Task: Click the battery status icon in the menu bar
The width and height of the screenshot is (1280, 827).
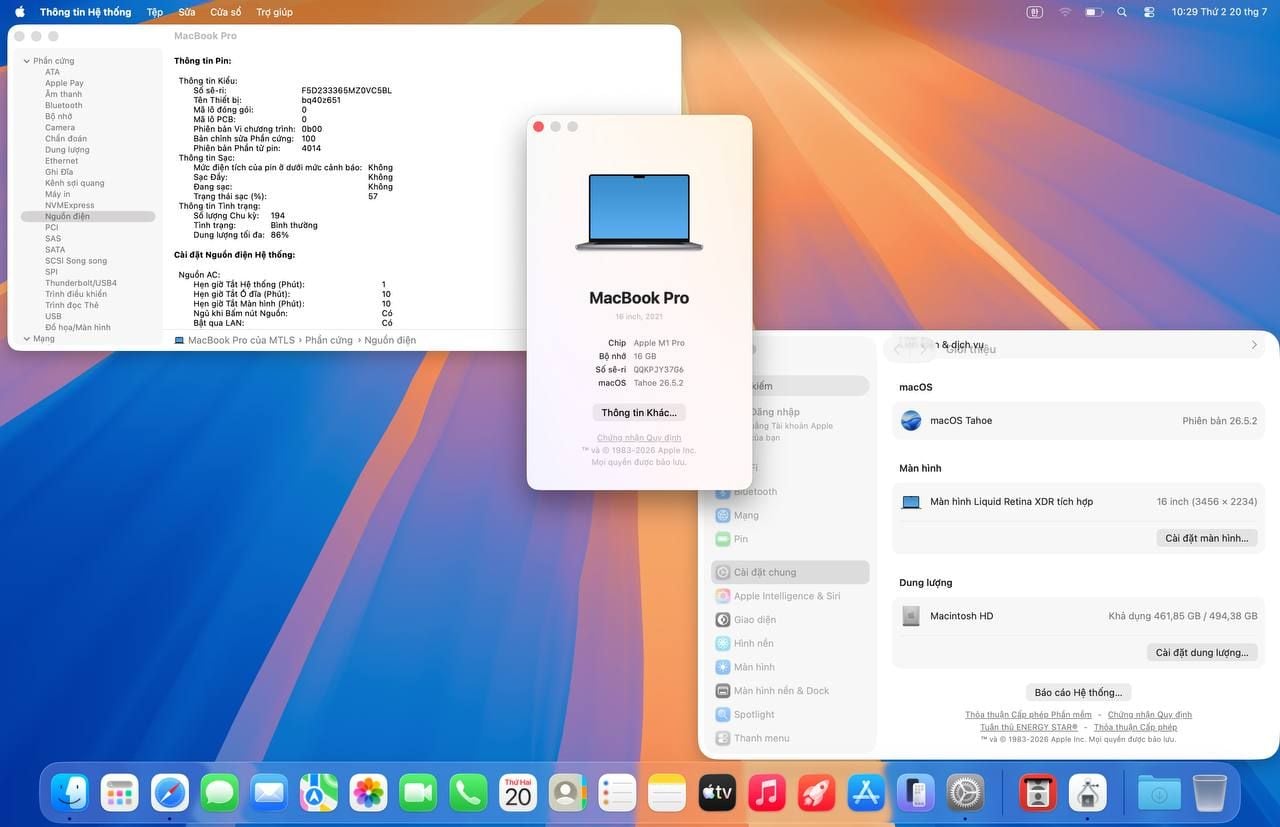Action: pyautogui.click(x=1094, y=12)
